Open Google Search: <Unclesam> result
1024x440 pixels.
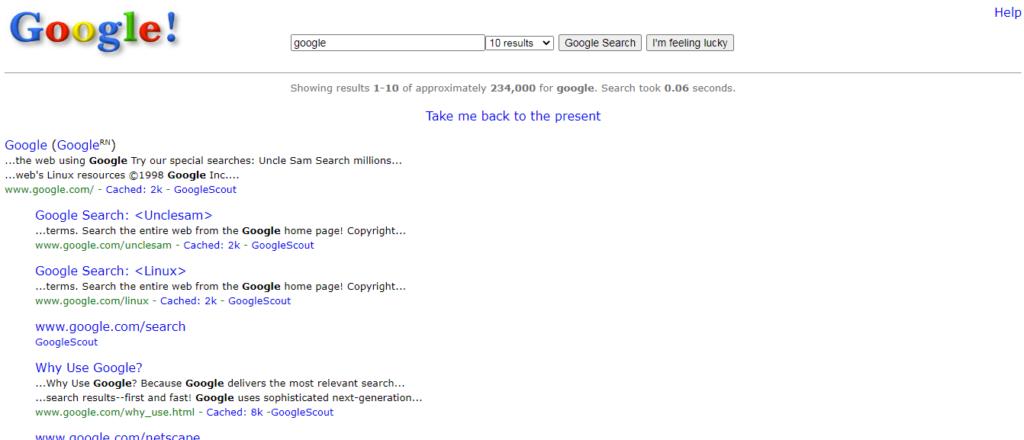123,215
